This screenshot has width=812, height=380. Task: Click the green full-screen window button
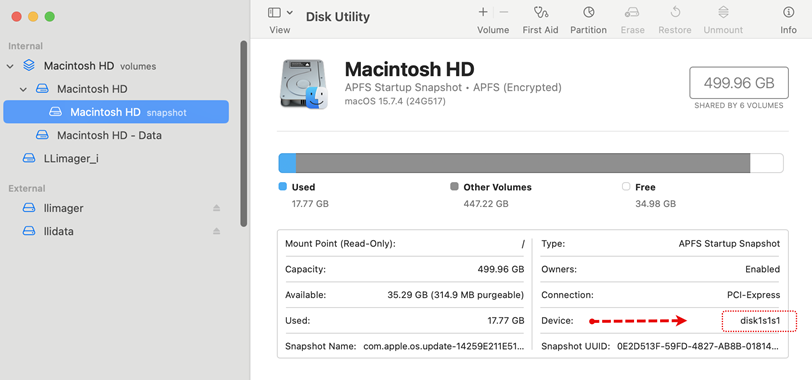point(50,17)
